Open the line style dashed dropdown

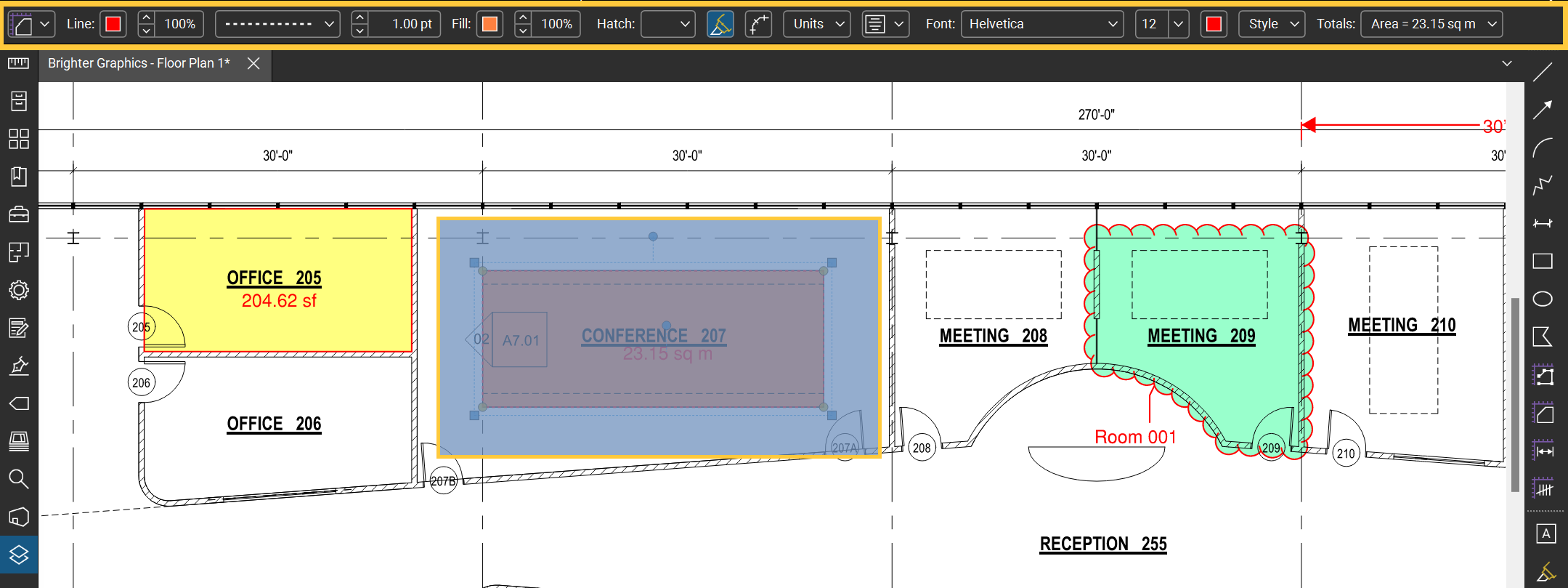click(277, 24)
